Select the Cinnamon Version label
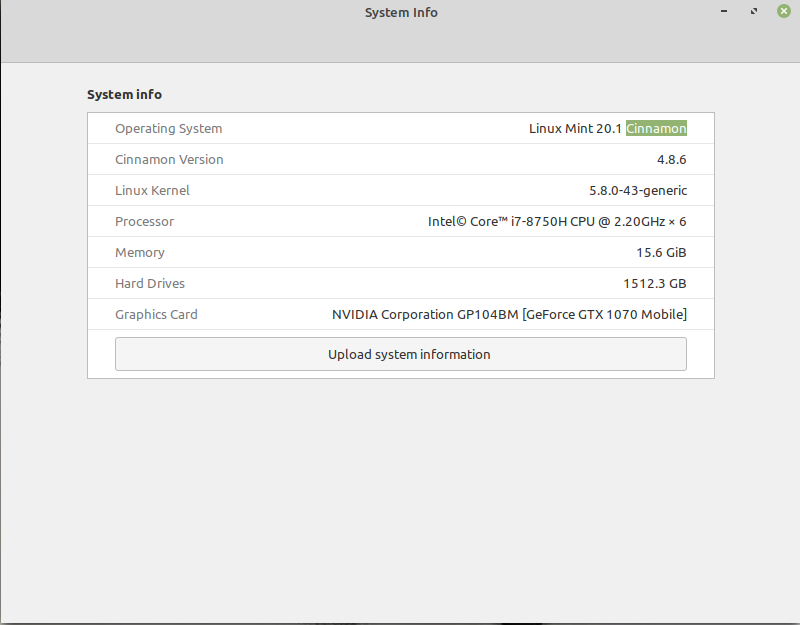The image size is (800, 625). point(169,160)
